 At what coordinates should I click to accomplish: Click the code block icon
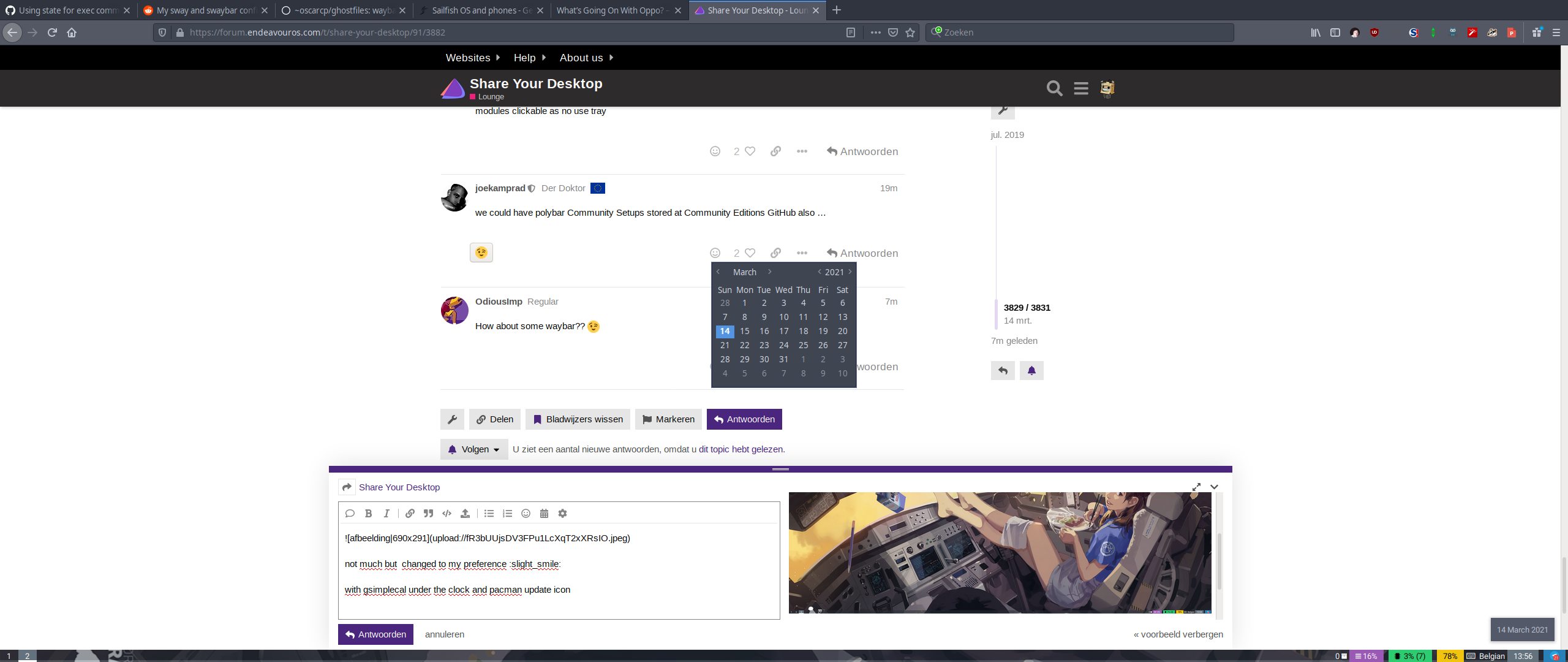(x=447, y=513)
